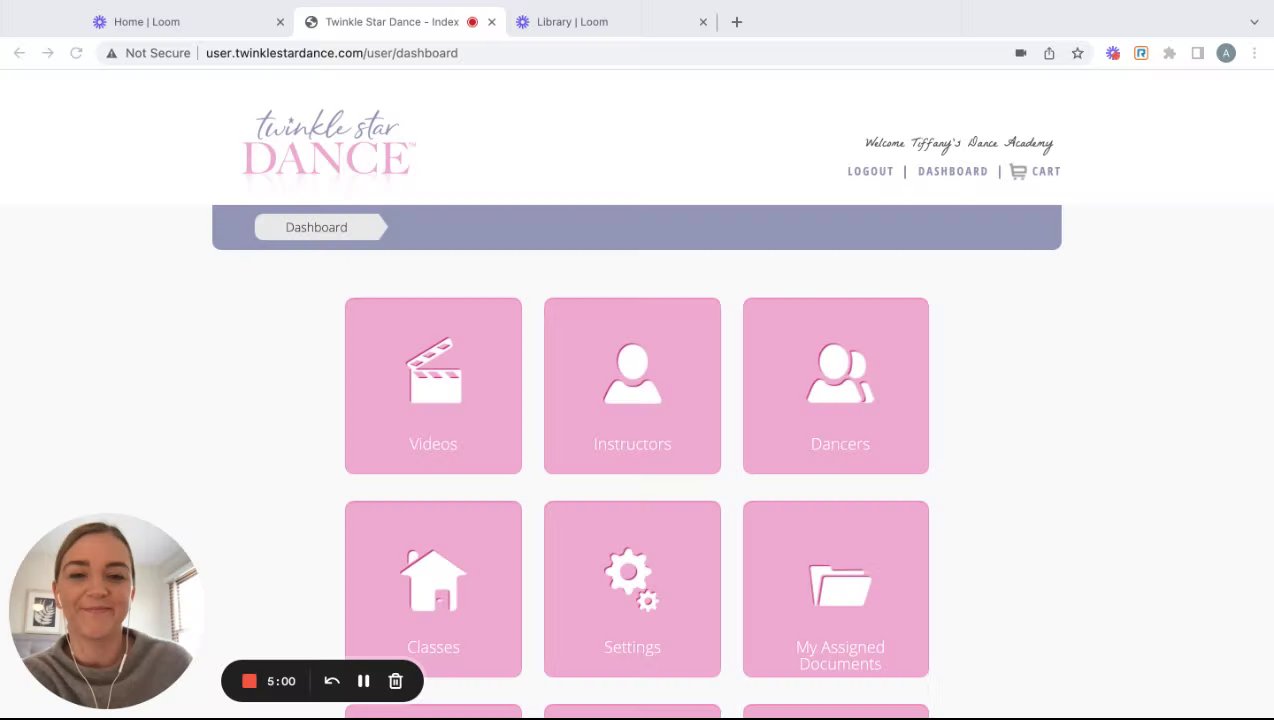1274x720 pixels.
Task: Restart the Loom recording
Action: [x=332, y=681]
